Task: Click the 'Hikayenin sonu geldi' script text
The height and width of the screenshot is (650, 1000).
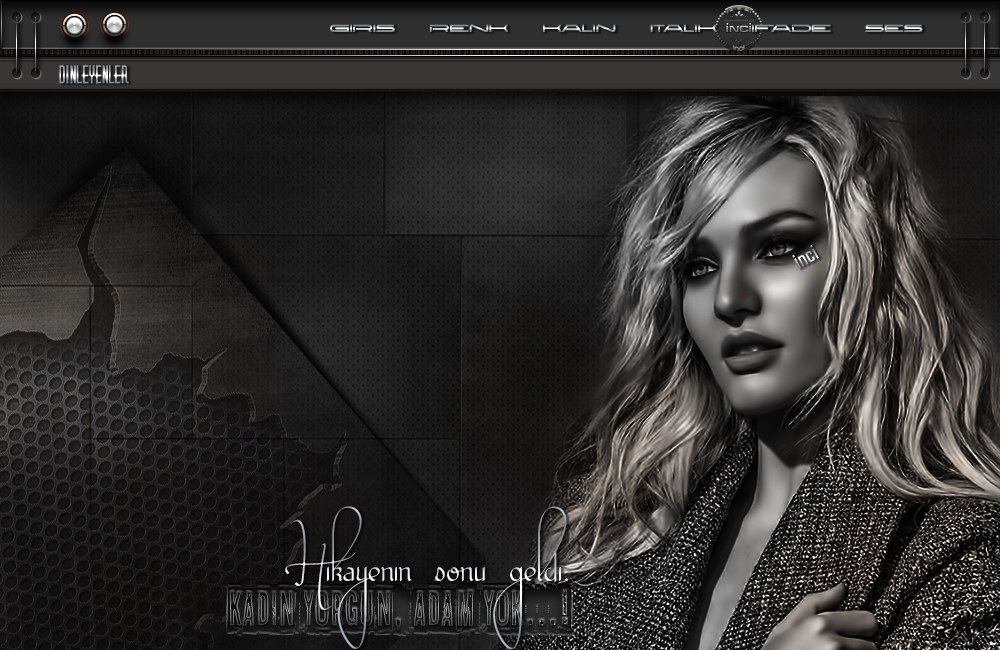Action: 425,568
